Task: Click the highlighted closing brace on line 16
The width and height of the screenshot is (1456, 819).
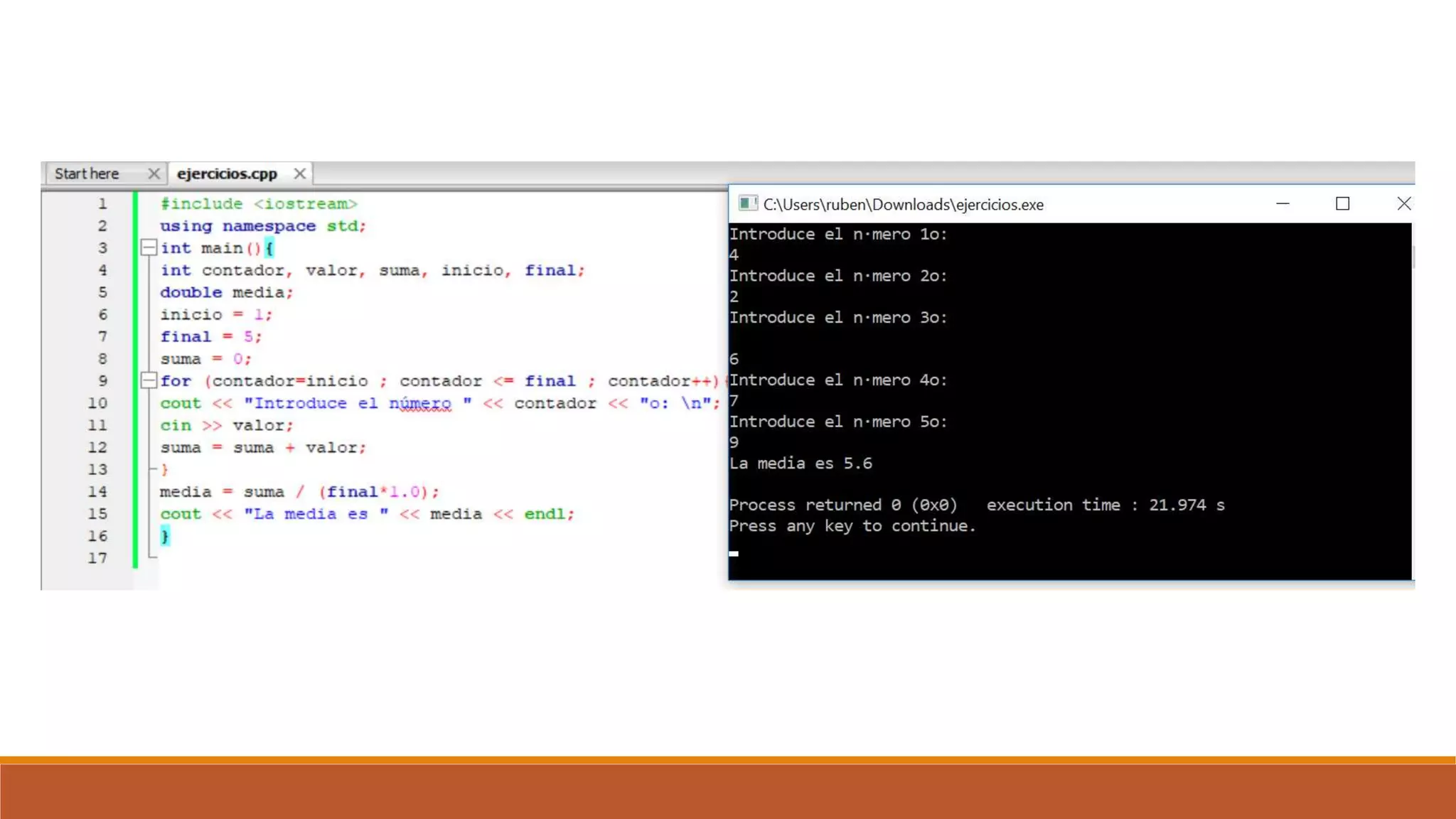Action: [x=165, y=536]
